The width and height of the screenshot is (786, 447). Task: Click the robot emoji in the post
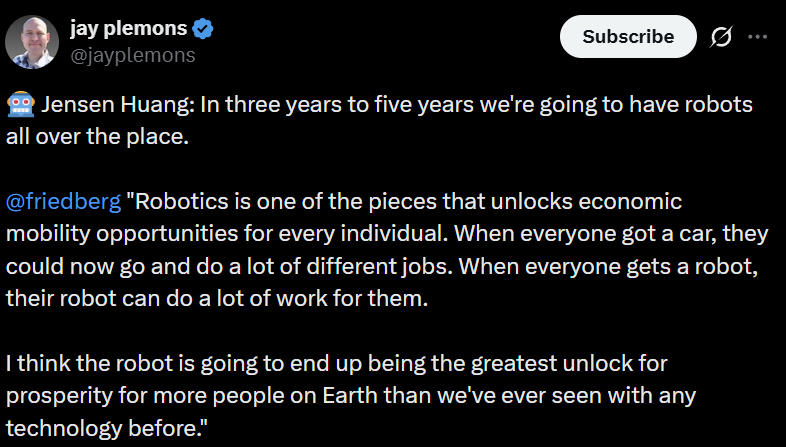pyautogui.click(x=19, y=106)
